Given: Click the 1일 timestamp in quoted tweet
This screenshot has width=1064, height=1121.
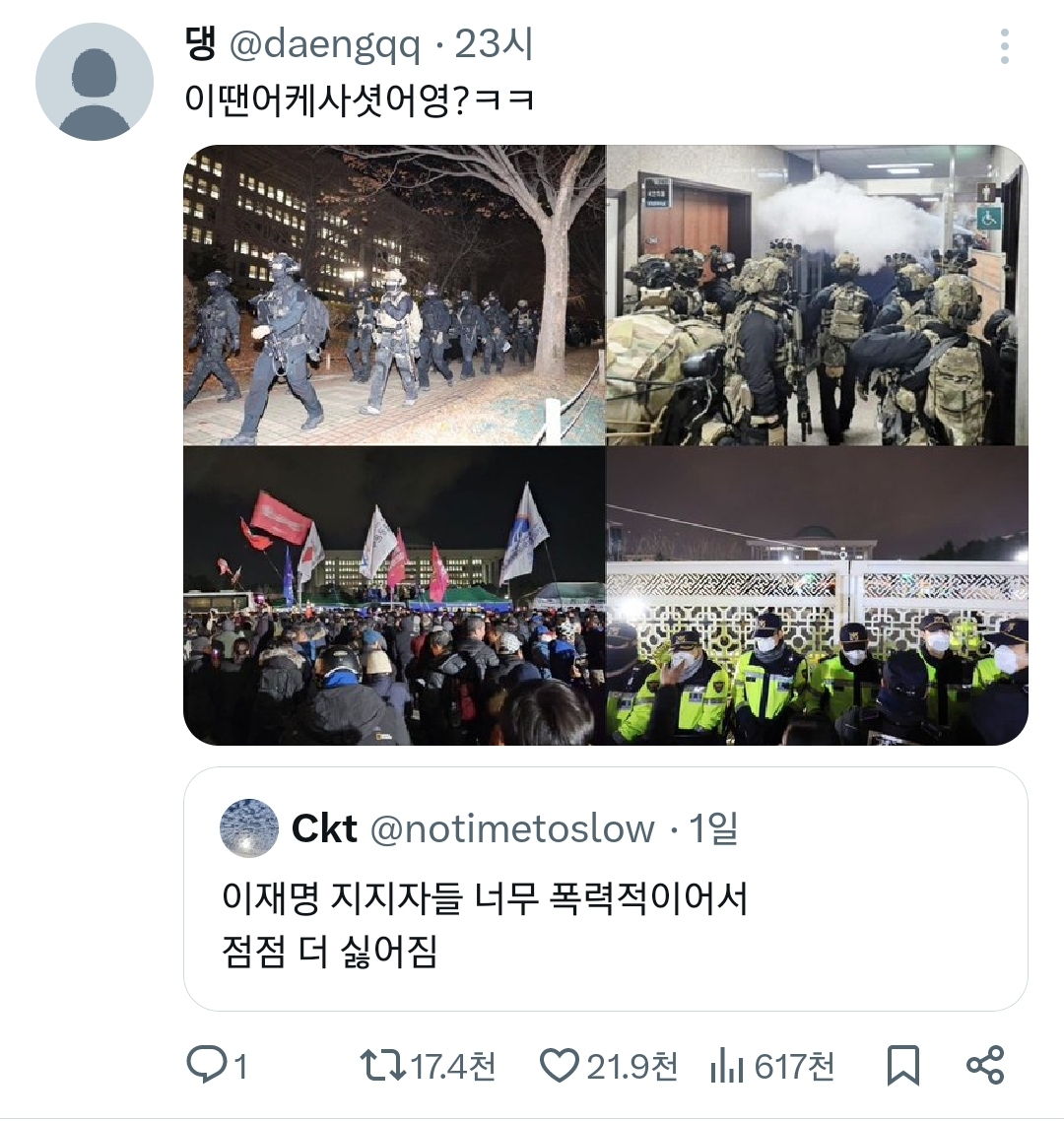Looking at the screenshot, I should point(713,828).
